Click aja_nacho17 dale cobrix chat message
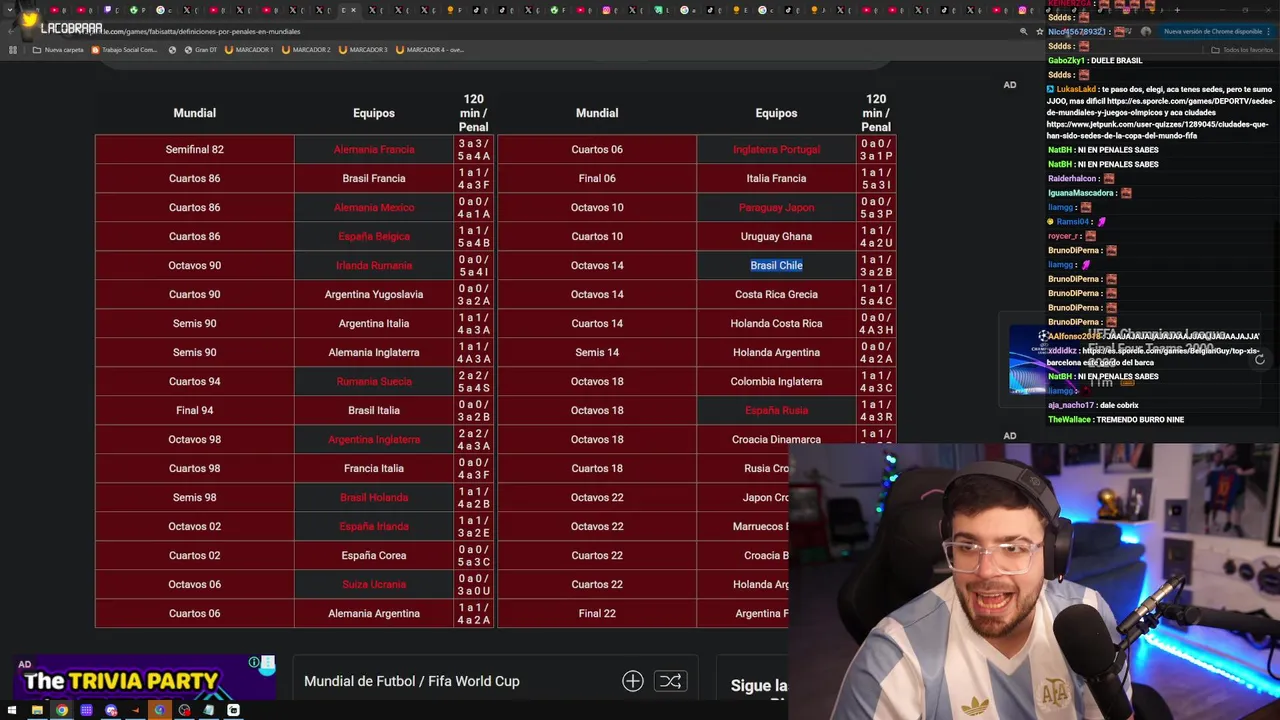The height and width of the screenshot is (720, 1280). click(x=1093, y=405)
